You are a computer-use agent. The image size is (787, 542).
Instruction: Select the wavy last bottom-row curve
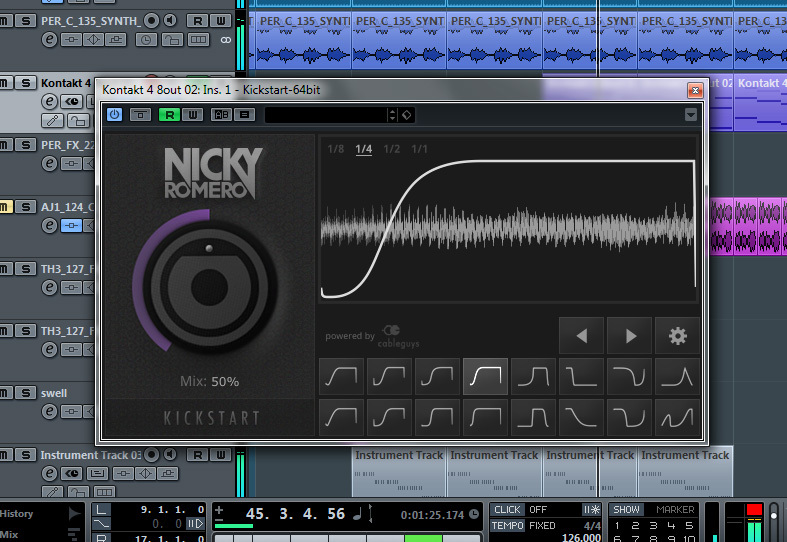(678, 417)
